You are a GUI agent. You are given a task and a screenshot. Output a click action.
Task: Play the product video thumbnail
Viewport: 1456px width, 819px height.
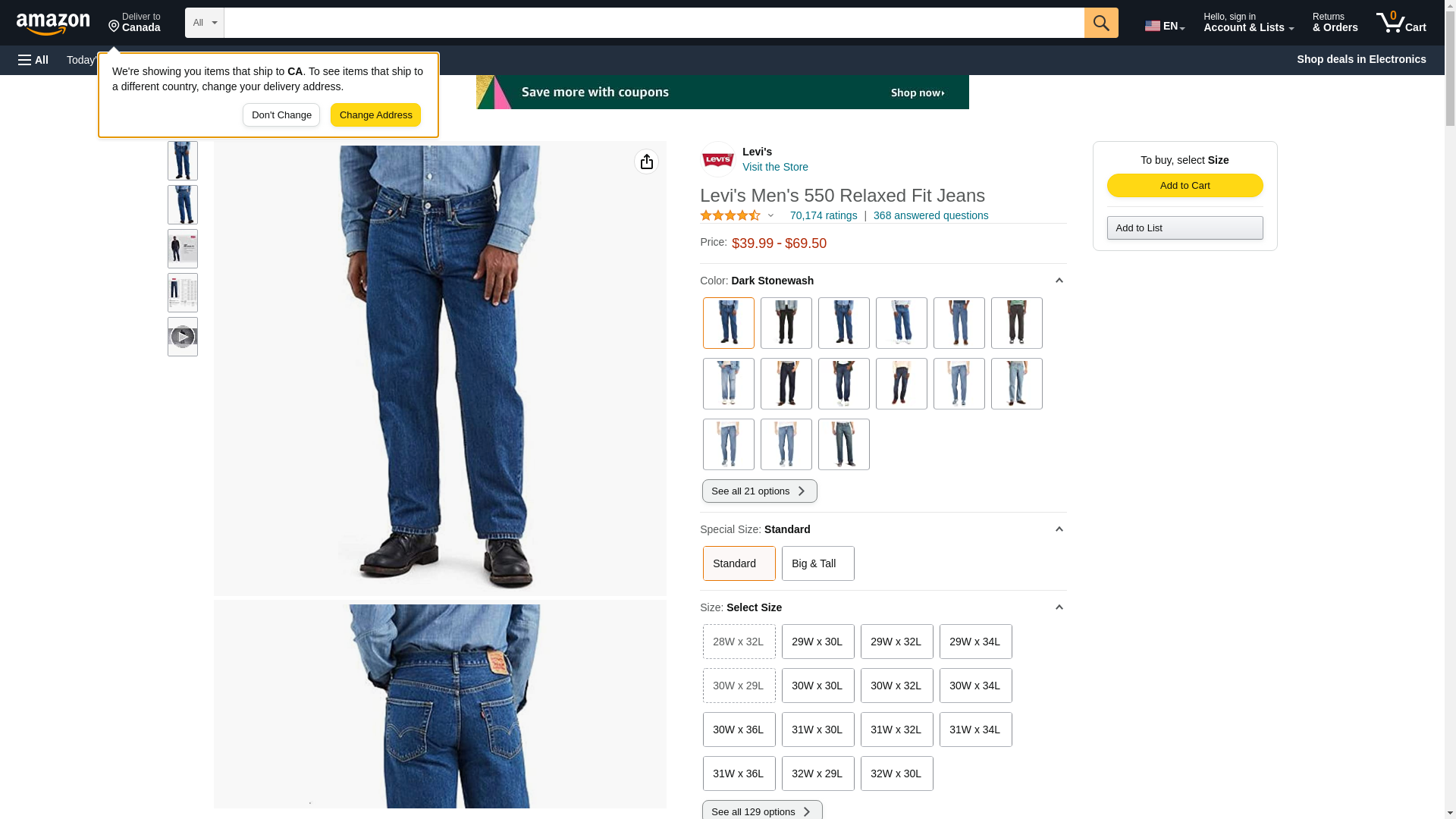tap(182, 337)
